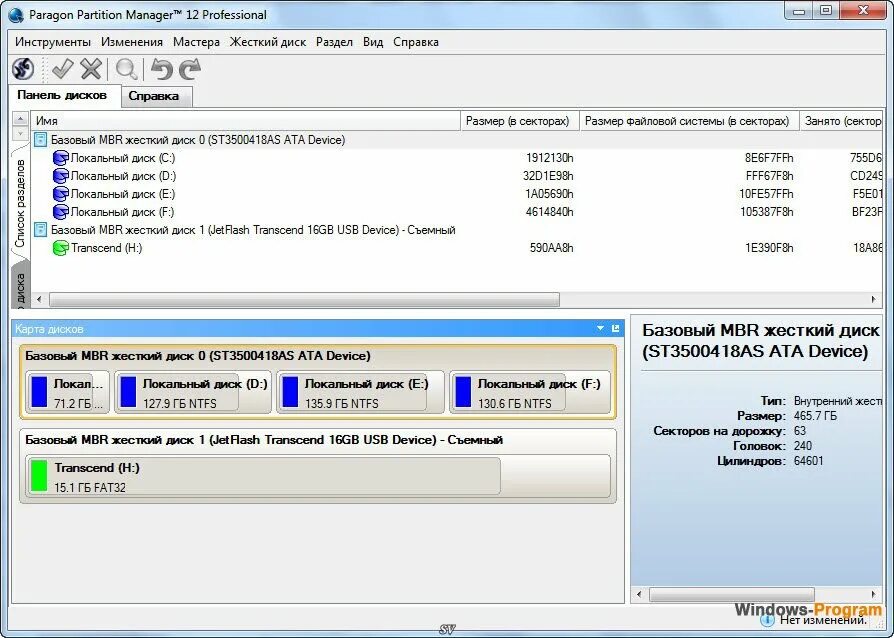This screenshot has width=894, height=638.
Task: Click the Нет изменений status text
Action: [823, 620]
